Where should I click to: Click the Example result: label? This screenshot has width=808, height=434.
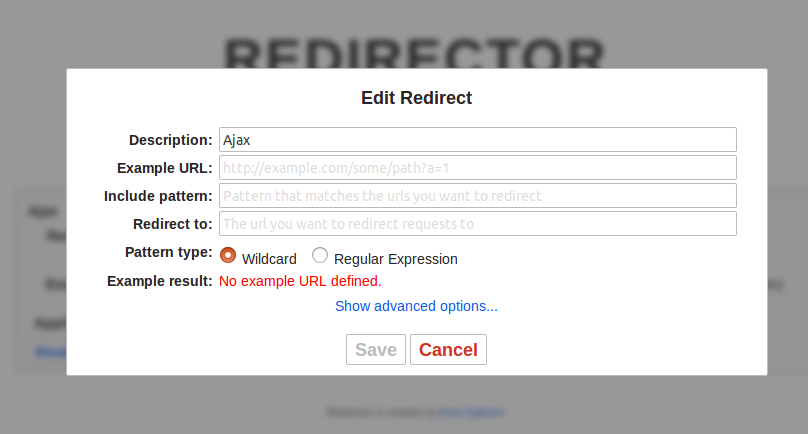tap(160, 281)
